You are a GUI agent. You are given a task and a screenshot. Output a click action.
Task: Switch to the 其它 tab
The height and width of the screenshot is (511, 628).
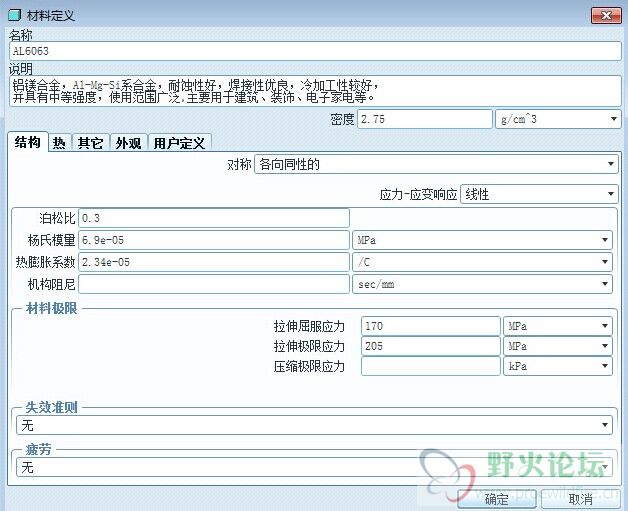[91, 143]
